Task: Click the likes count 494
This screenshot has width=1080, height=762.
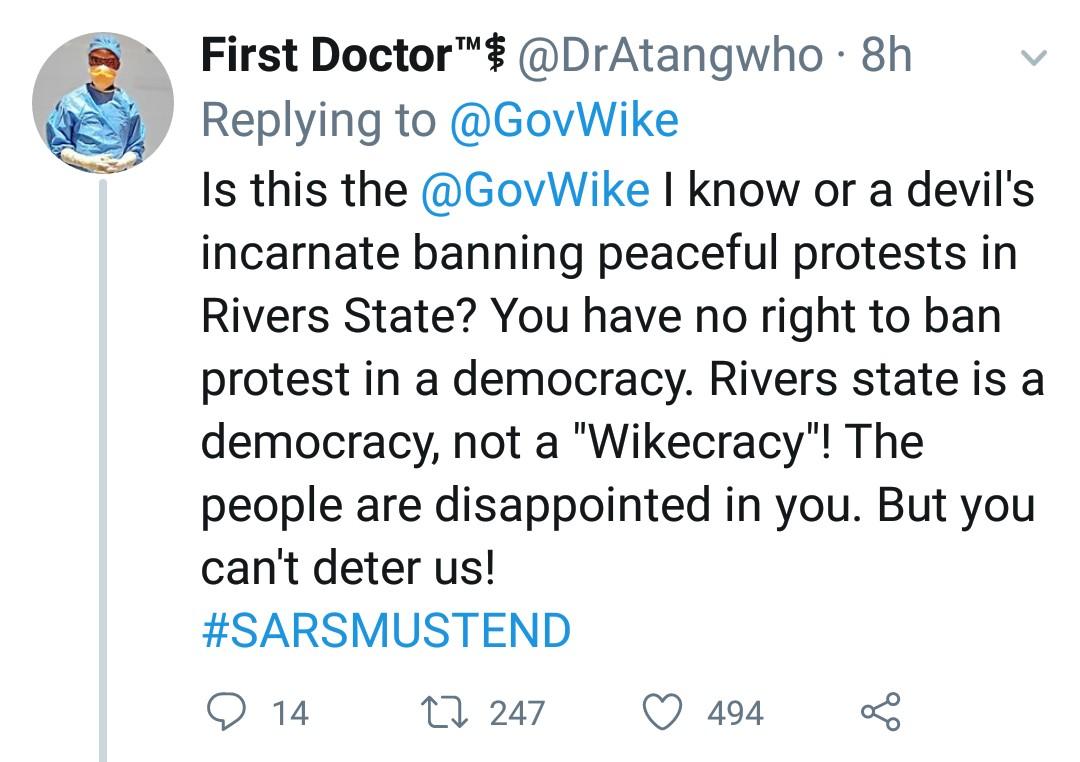Action: (x=735, y=713)
